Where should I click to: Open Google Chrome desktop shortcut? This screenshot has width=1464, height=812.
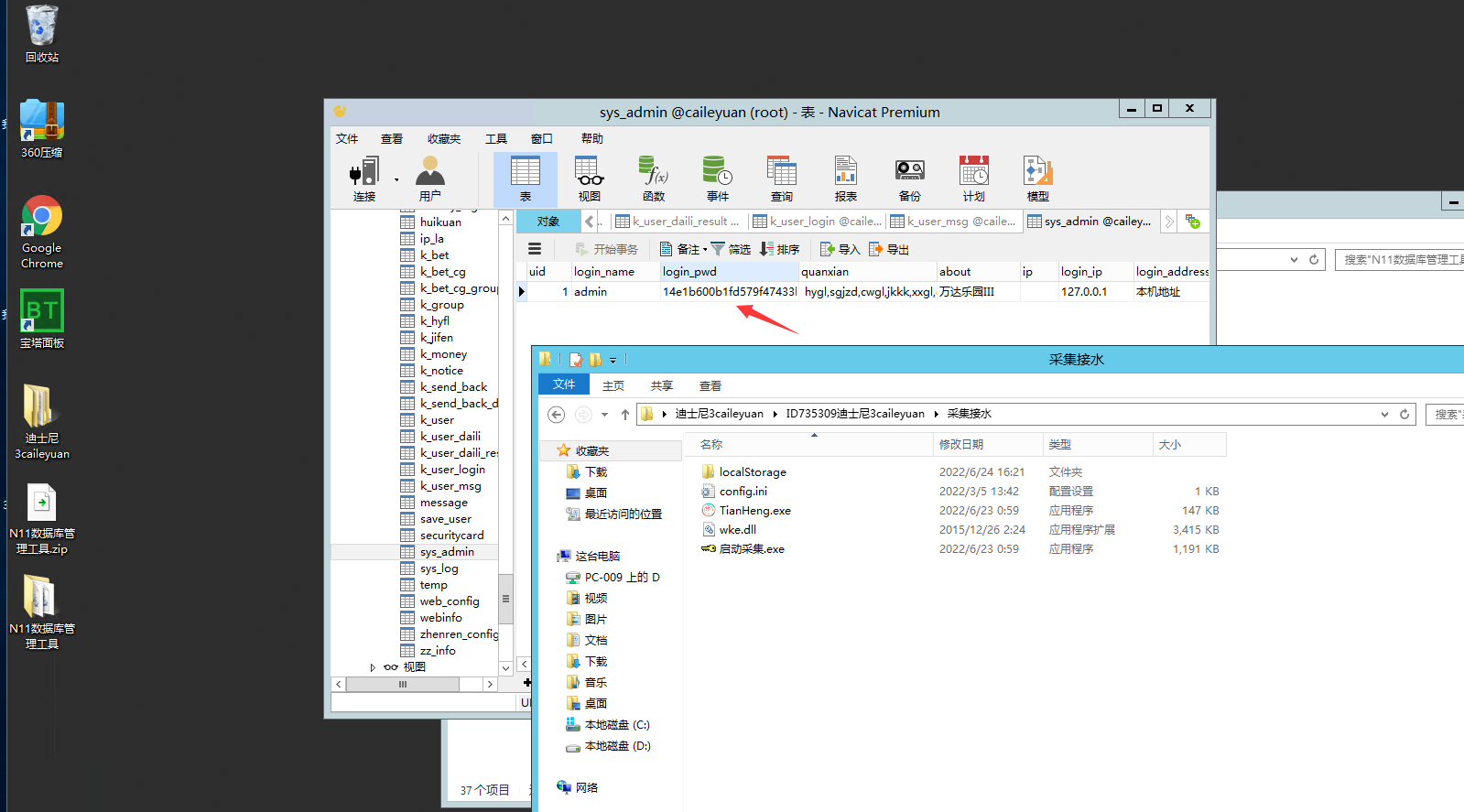[x=42, y=233]
